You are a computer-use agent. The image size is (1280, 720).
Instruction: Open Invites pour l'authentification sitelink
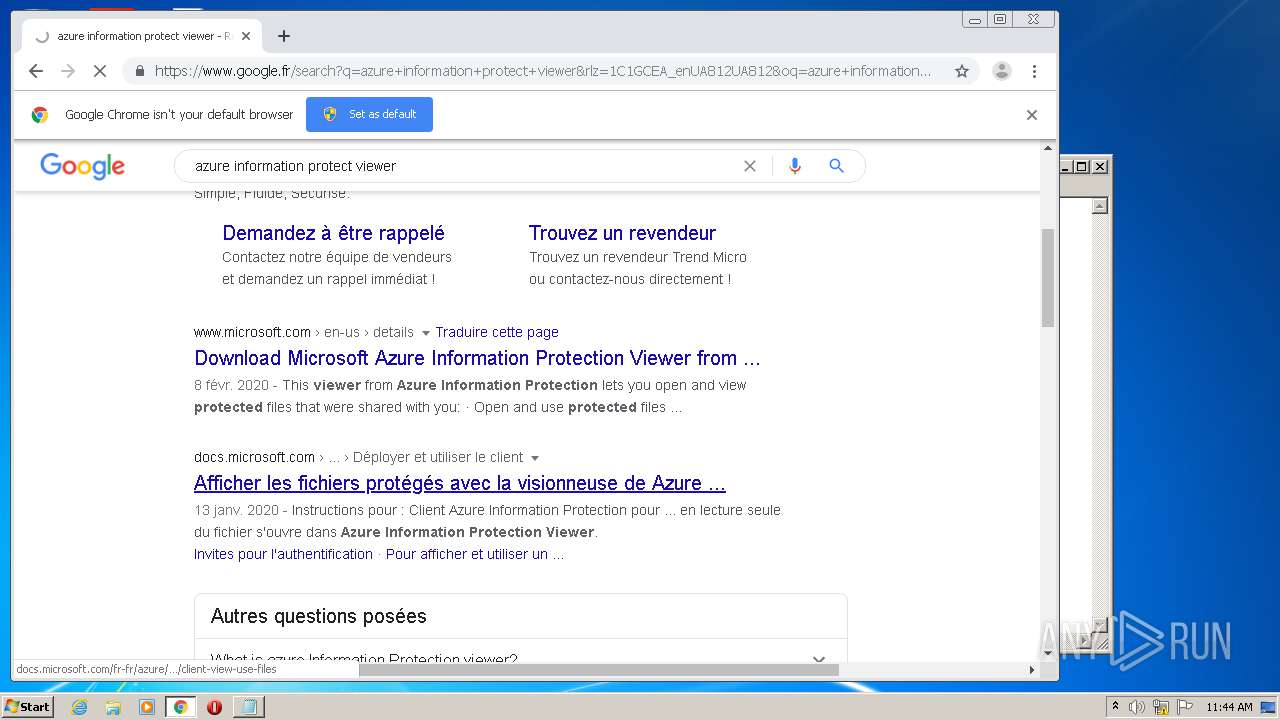[x=283, y=554]
